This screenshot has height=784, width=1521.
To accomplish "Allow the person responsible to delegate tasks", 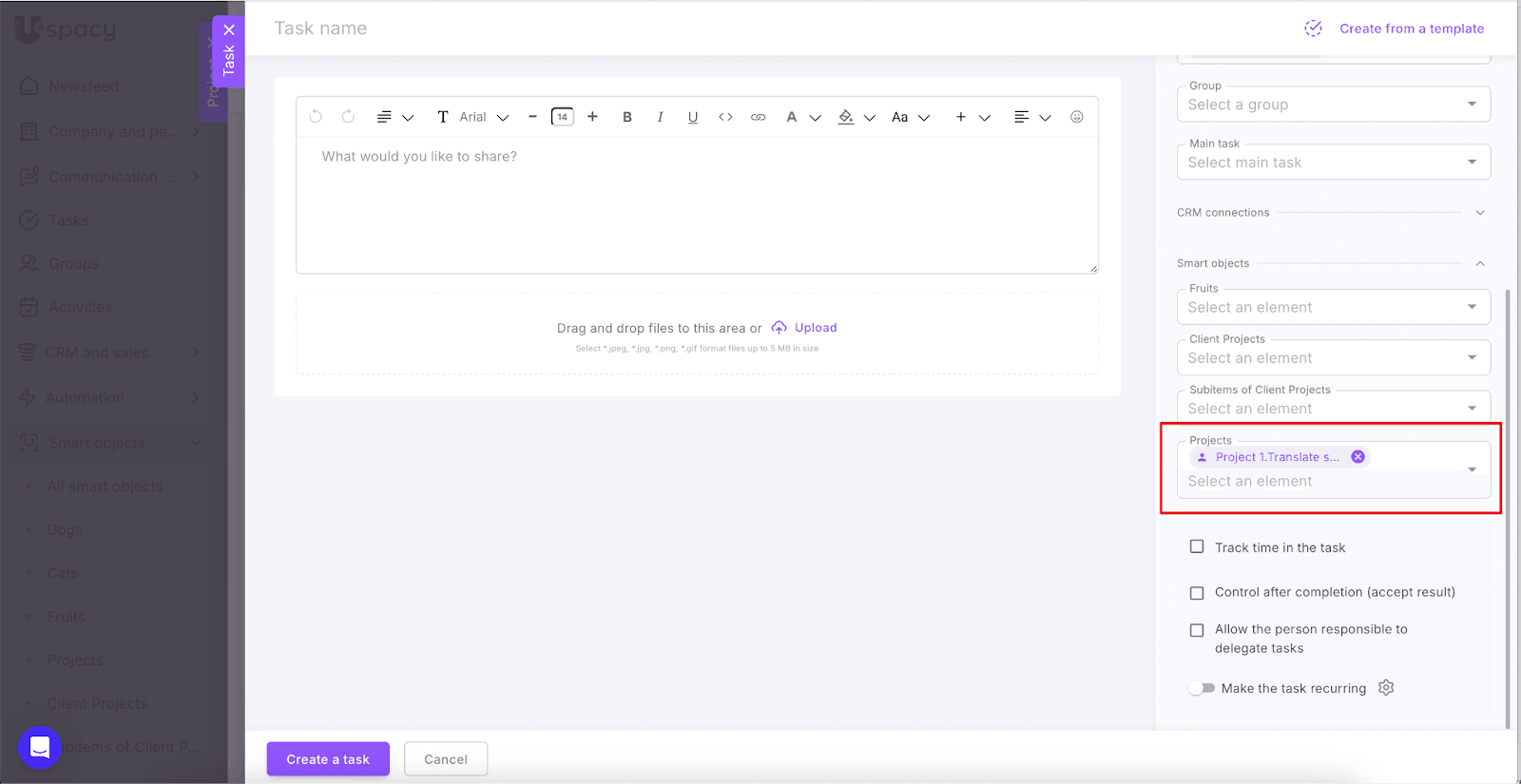I will pos(1197,630).
